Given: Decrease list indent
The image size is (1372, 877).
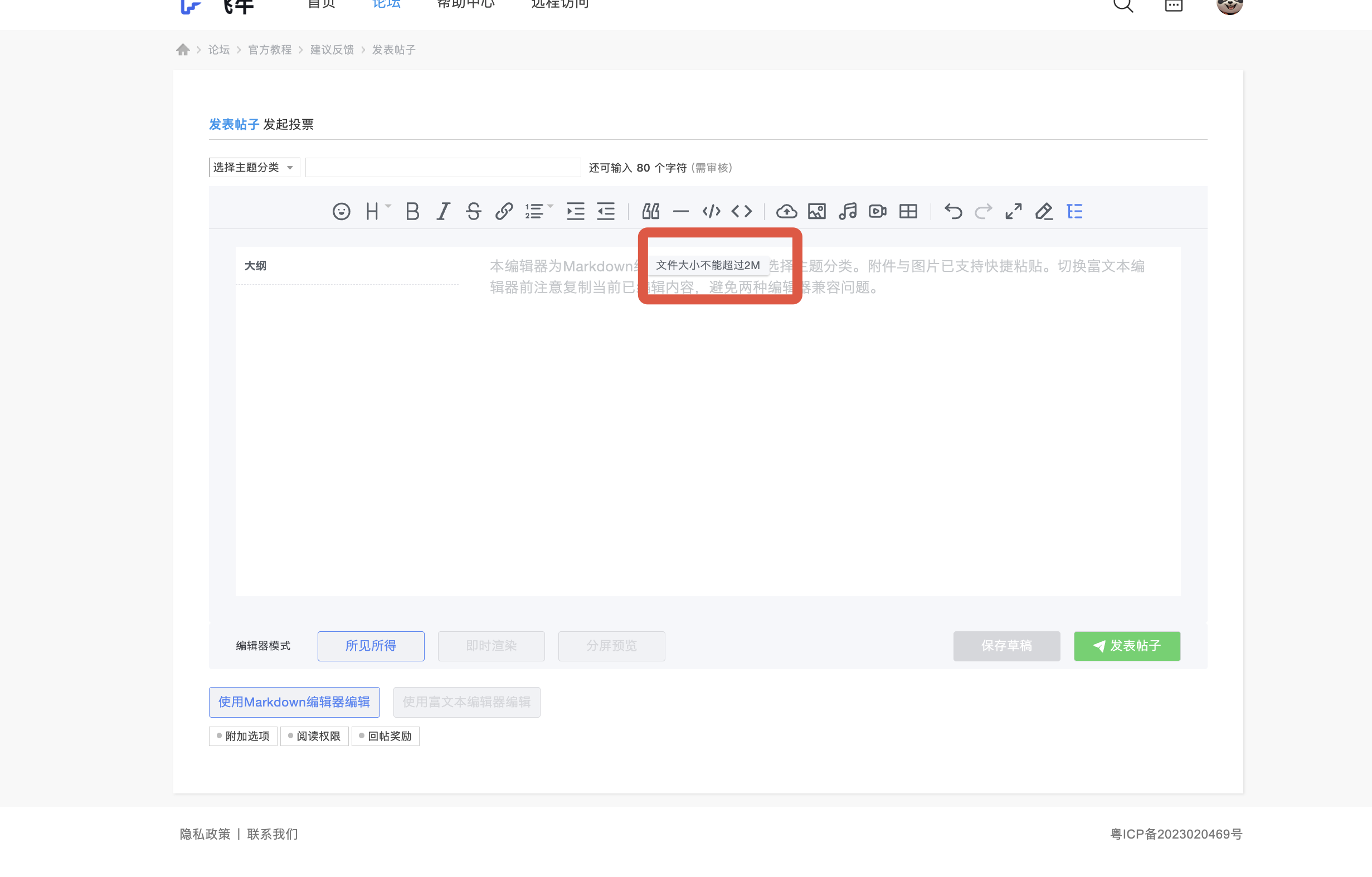Looking at the screenshot, I should pos(606,211).
